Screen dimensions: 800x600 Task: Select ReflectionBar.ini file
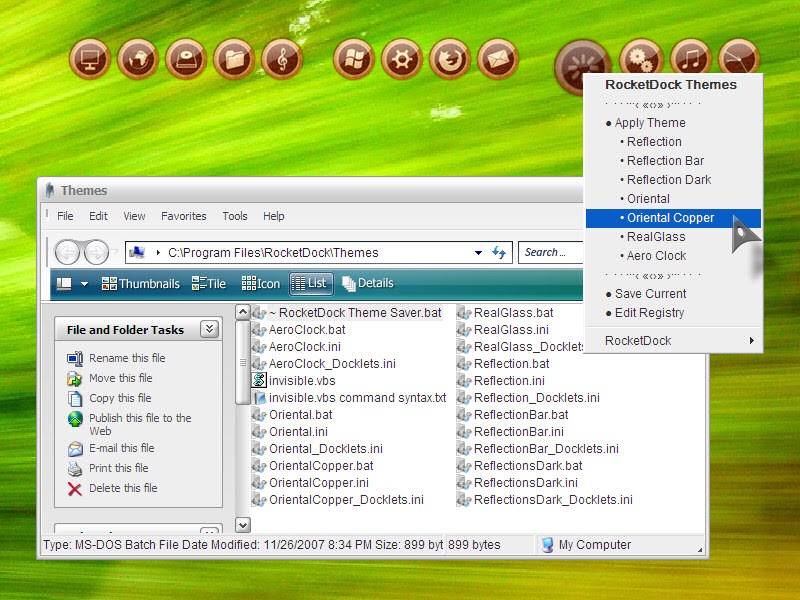pyautogui.click(x=510, y=432)
